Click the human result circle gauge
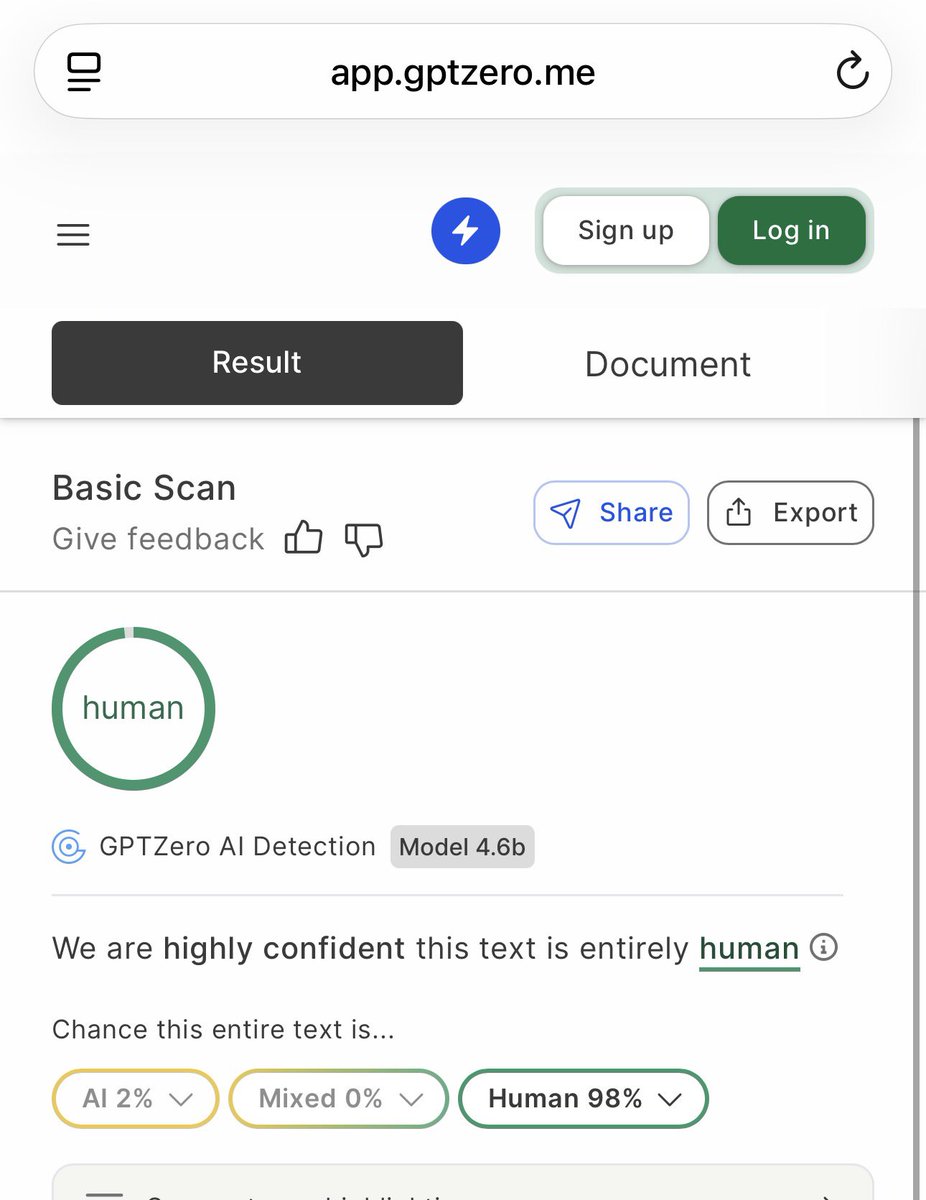The image size is (926, 1200). click(x=133, y=708)
